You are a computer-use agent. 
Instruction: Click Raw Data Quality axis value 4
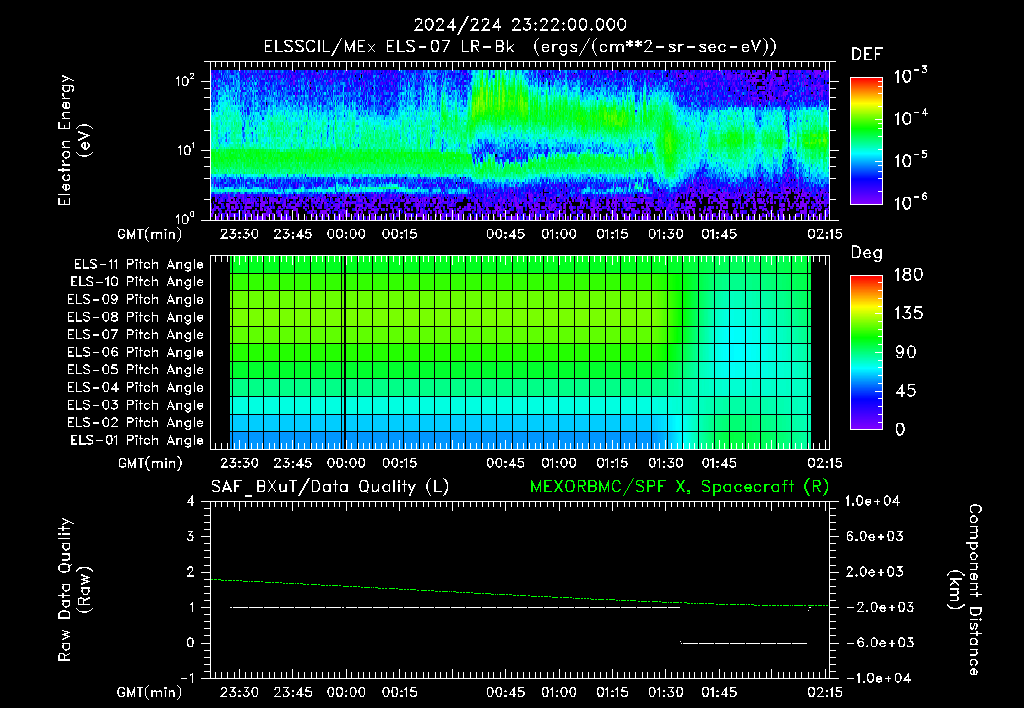click(x=191, y=501)
